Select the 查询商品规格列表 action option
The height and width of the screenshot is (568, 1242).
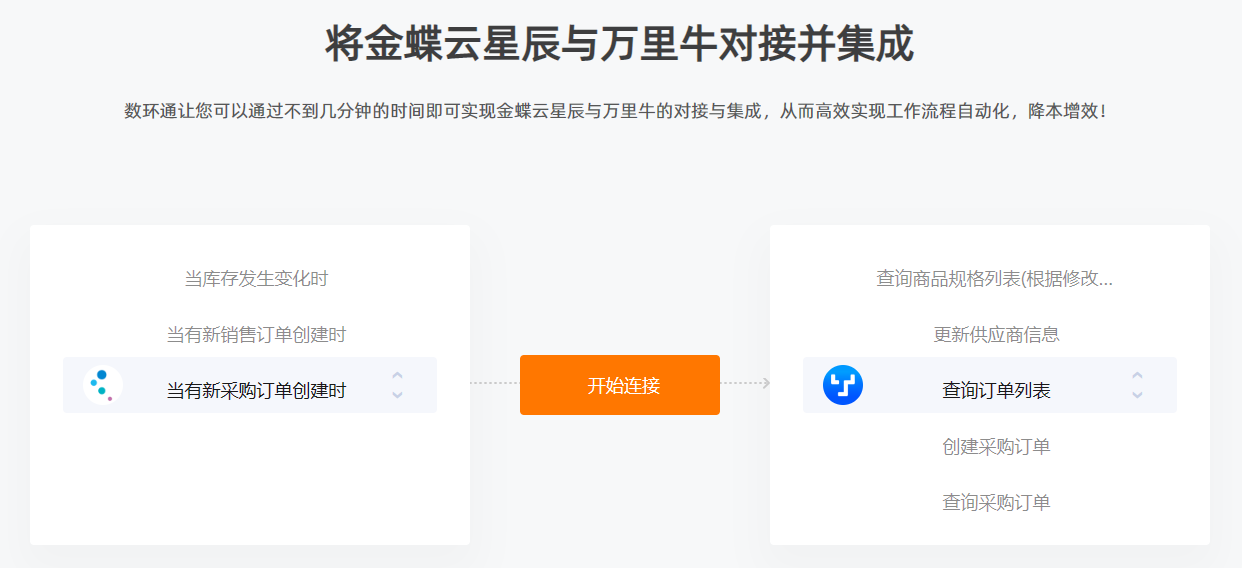[995, 279]
